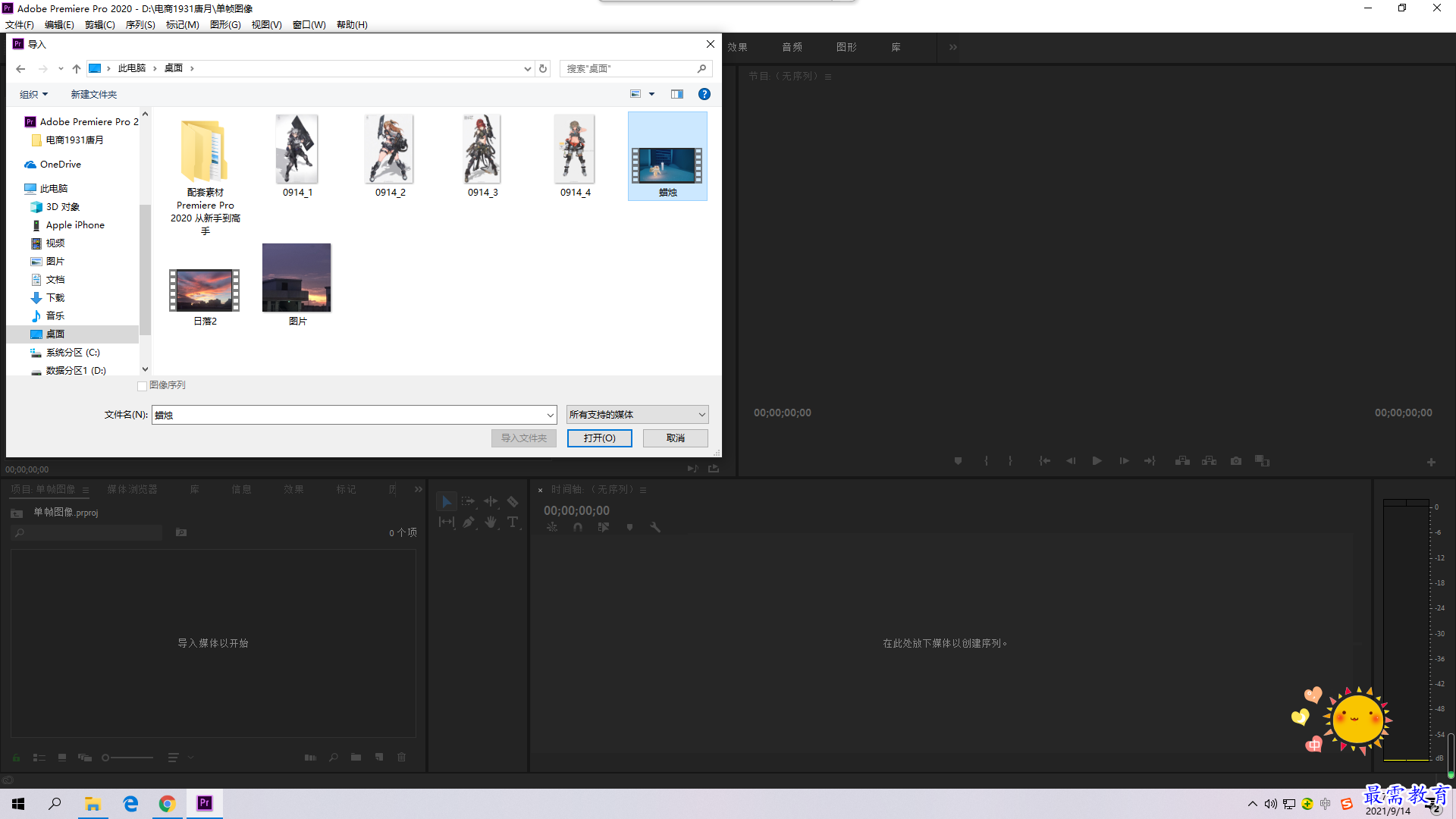Open the project panel sort icons dropdown
The width and height of the screenshot is (1456, 819).
[x=179, y=758]
